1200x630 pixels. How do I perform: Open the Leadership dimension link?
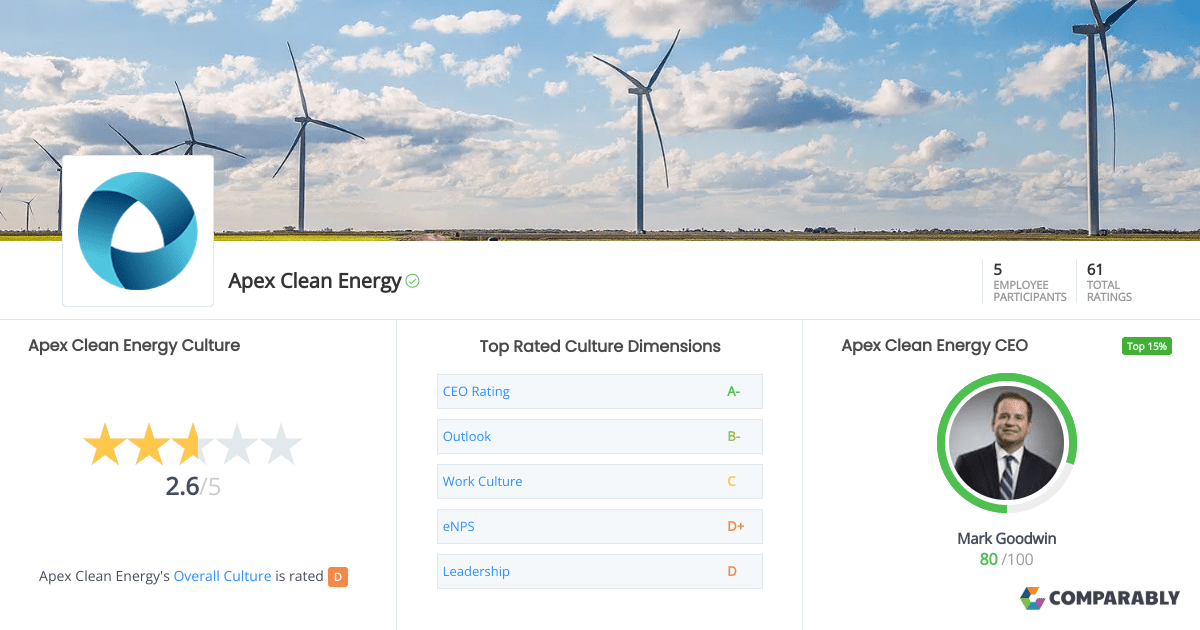476,571
